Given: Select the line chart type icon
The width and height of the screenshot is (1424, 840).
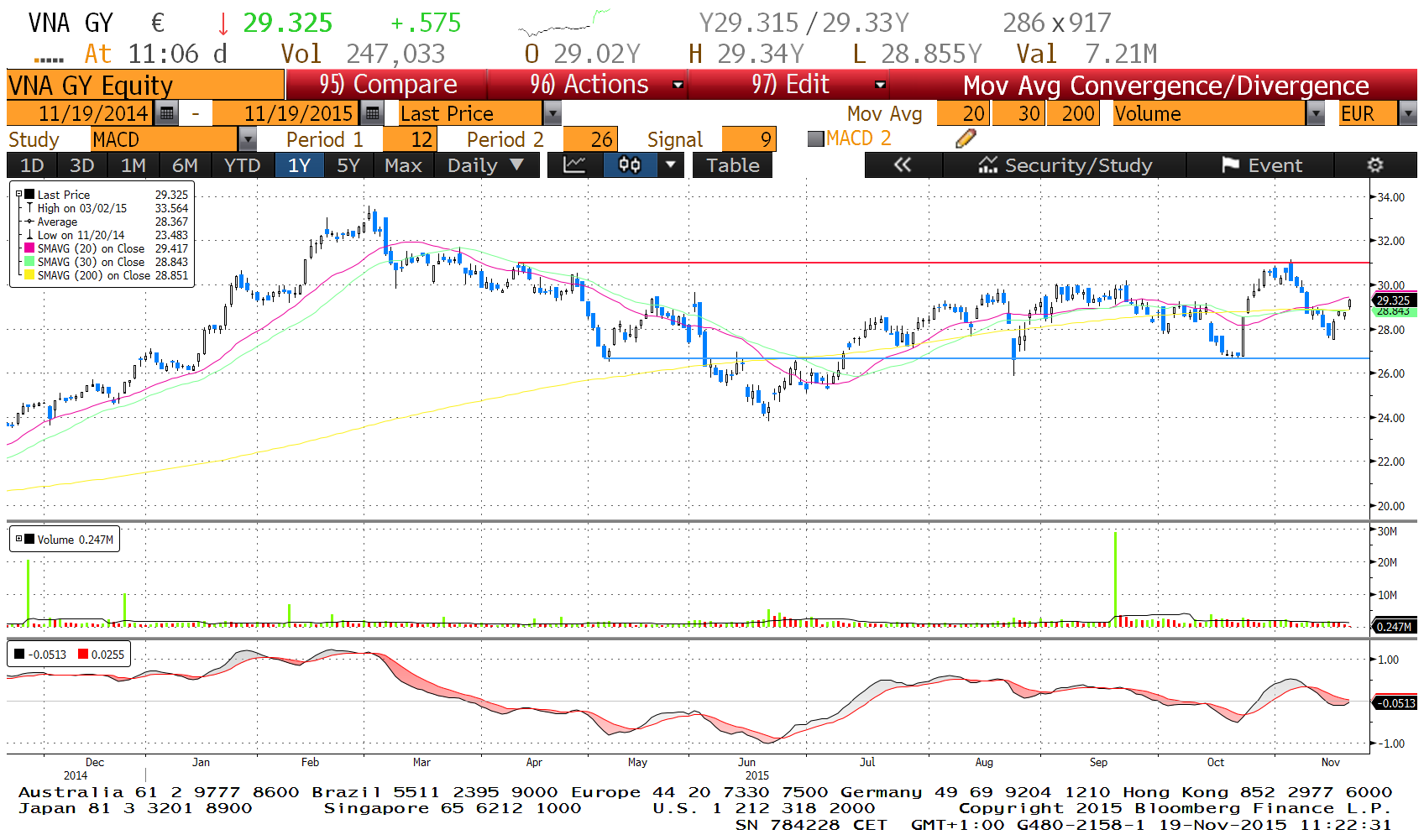Looking at the screenshot, I should tap(574, 165).
